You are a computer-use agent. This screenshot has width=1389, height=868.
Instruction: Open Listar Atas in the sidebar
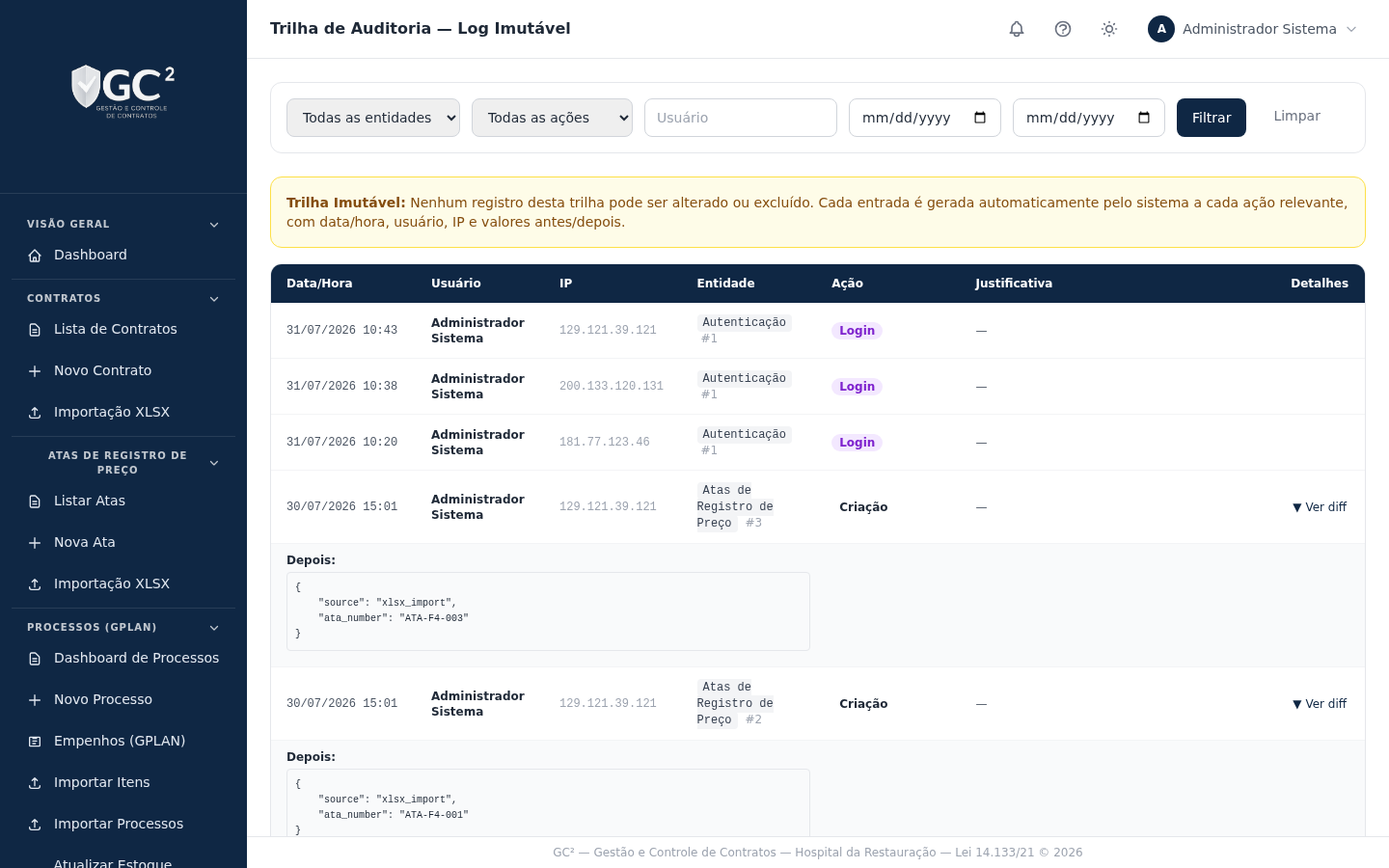(123, 501)
